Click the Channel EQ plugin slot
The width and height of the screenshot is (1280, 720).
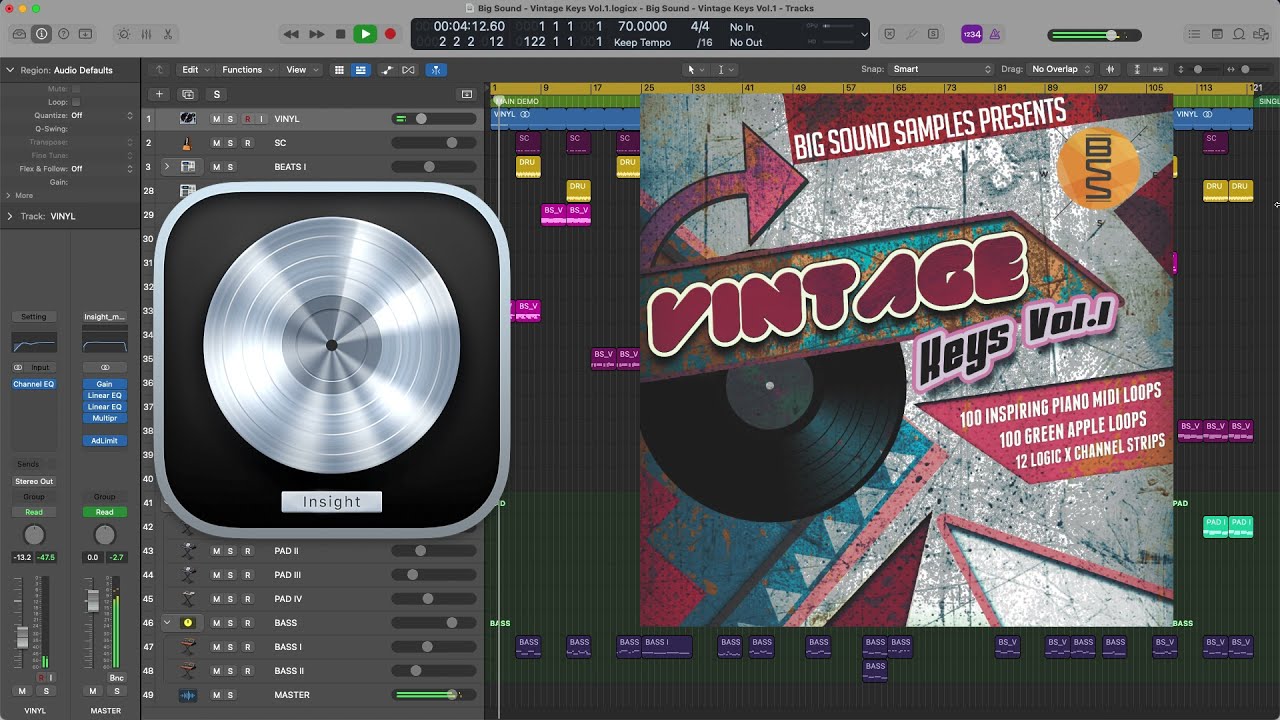[x=34, y=384]
